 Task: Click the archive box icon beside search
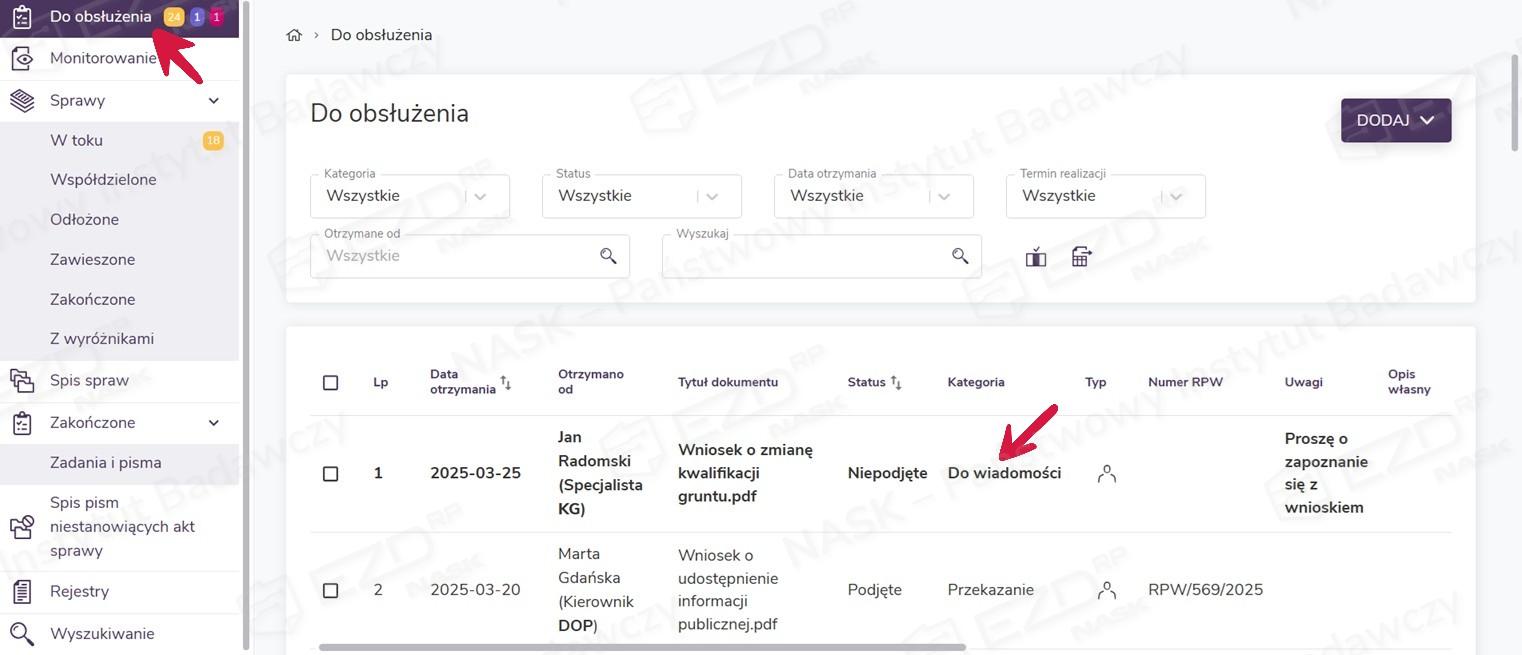tap(1035, 257)
